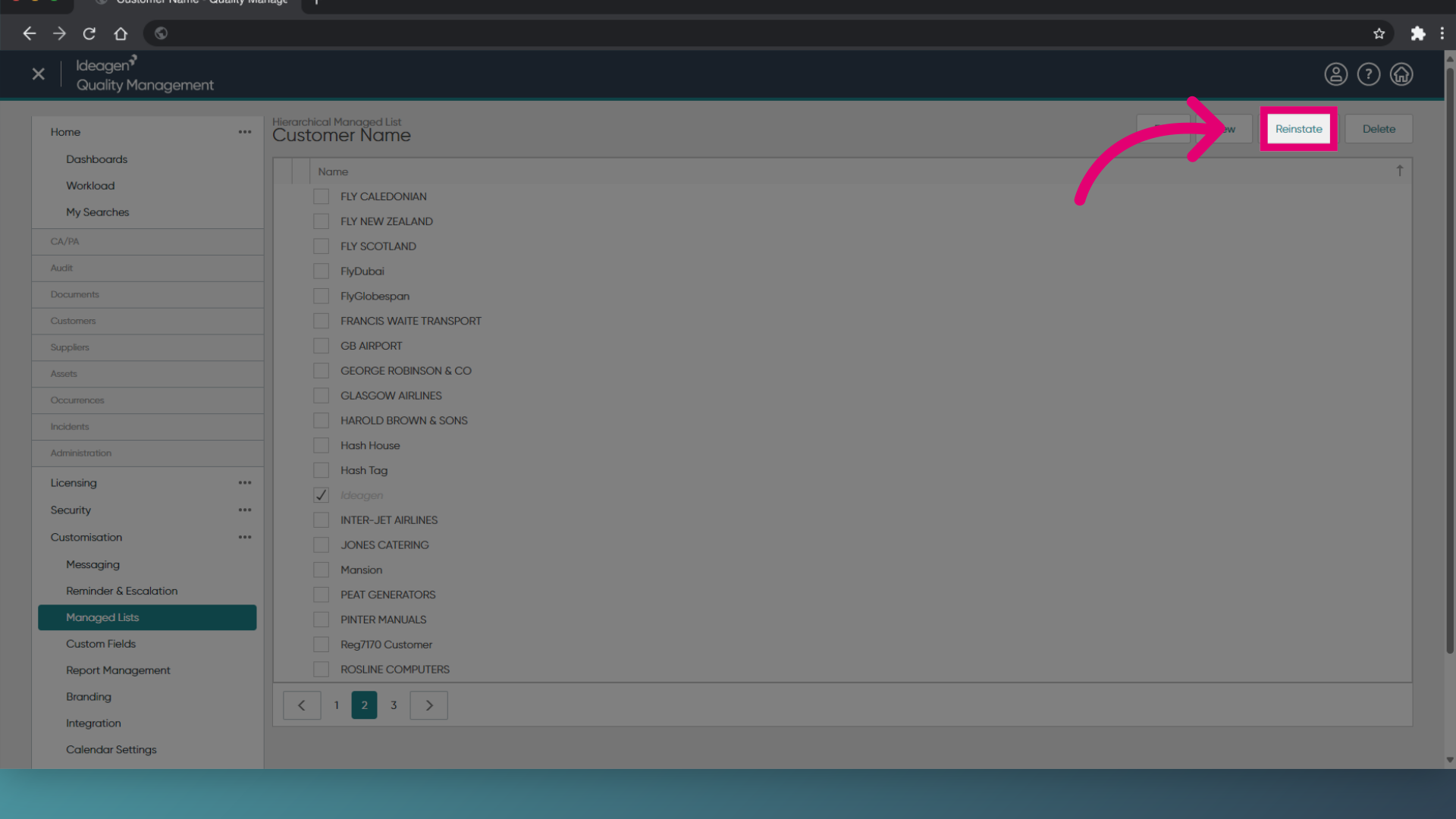Click the Name column header
Image resolution: width=1456 pixels, height=819 pixels.
[x=333, y=172]
